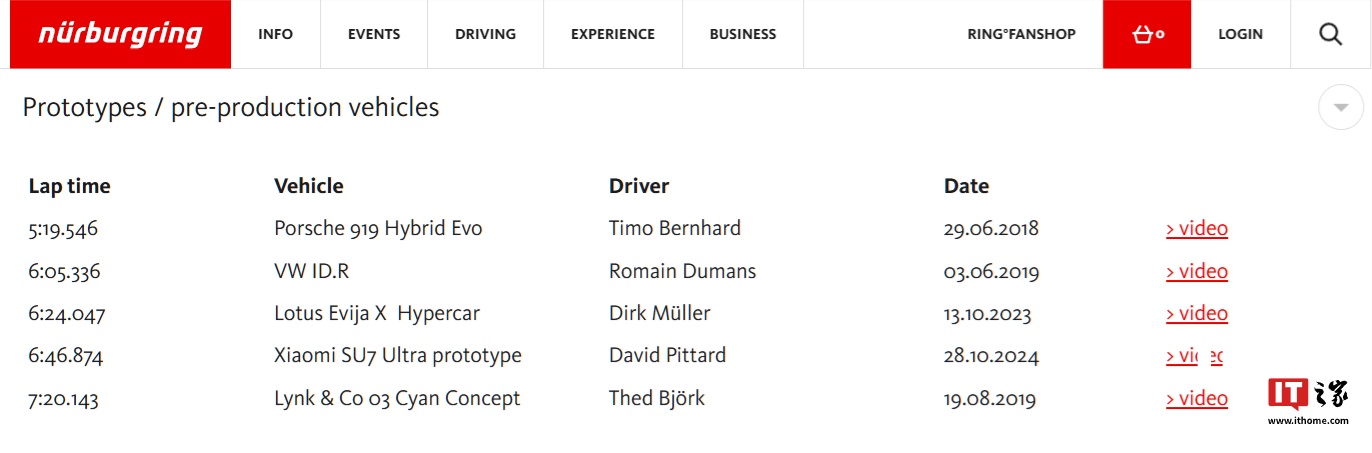Open the shopping basket icon
Viewport: 1372px width, 453px height.
[x=1147, y=34]
